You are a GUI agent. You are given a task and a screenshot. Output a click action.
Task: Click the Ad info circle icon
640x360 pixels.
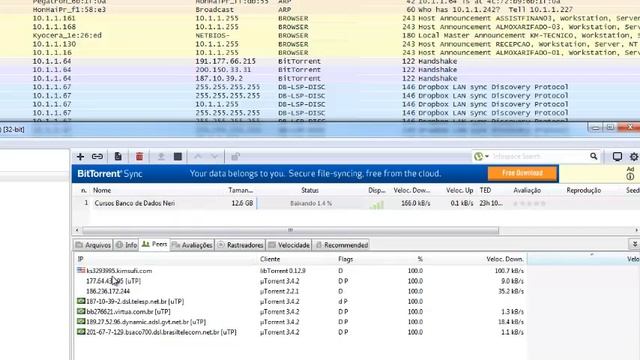[x=630, y=176]
